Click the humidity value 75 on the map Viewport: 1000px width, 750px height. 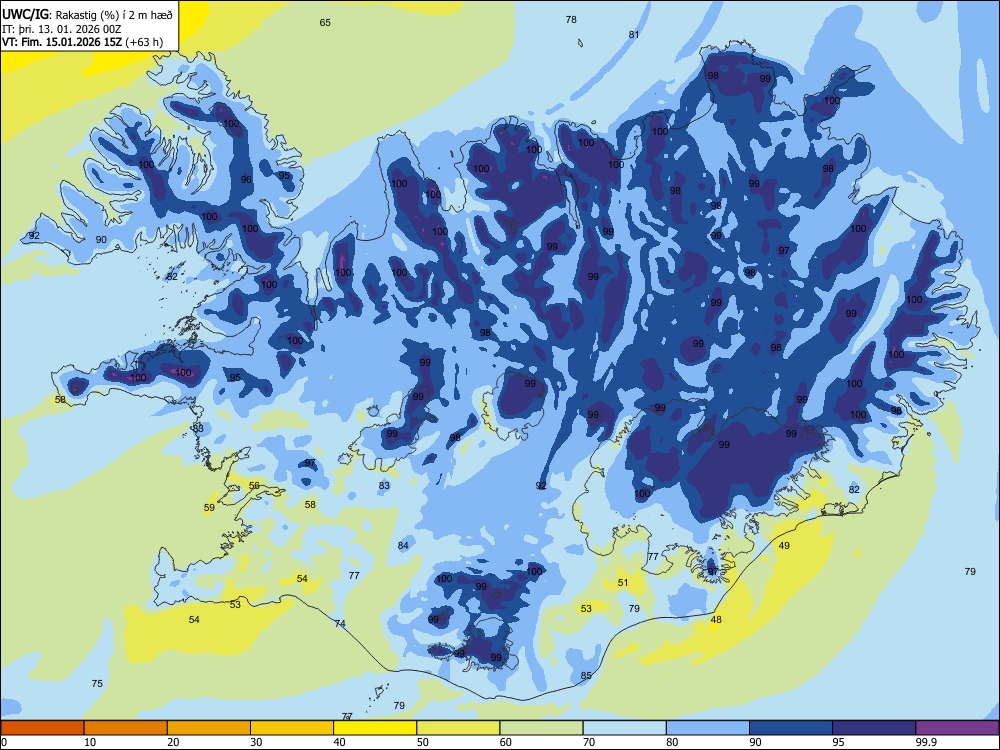[x=97, y=684]
